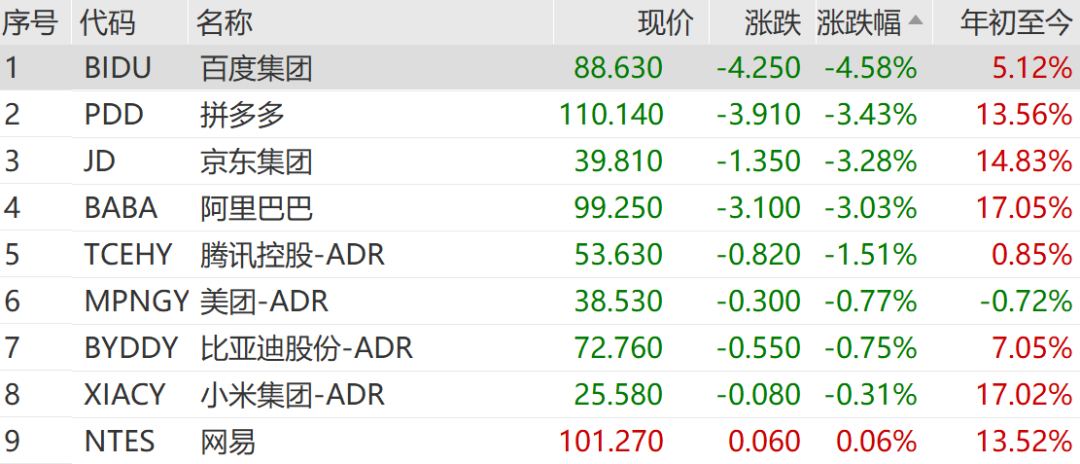The height and width of the screenshot is (464, 1080).
Task: Click the 名称 column header
Action: point(224,22)
